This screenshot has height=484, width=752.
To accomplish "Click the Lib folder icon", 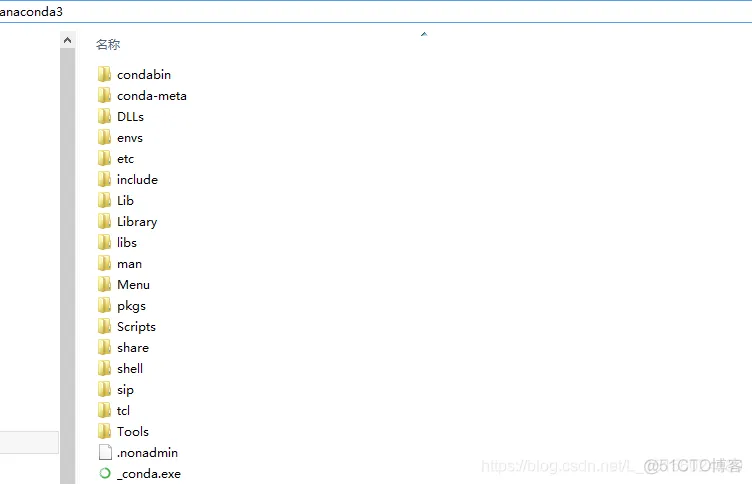I will pyautogui.click(x=104, y=201).
